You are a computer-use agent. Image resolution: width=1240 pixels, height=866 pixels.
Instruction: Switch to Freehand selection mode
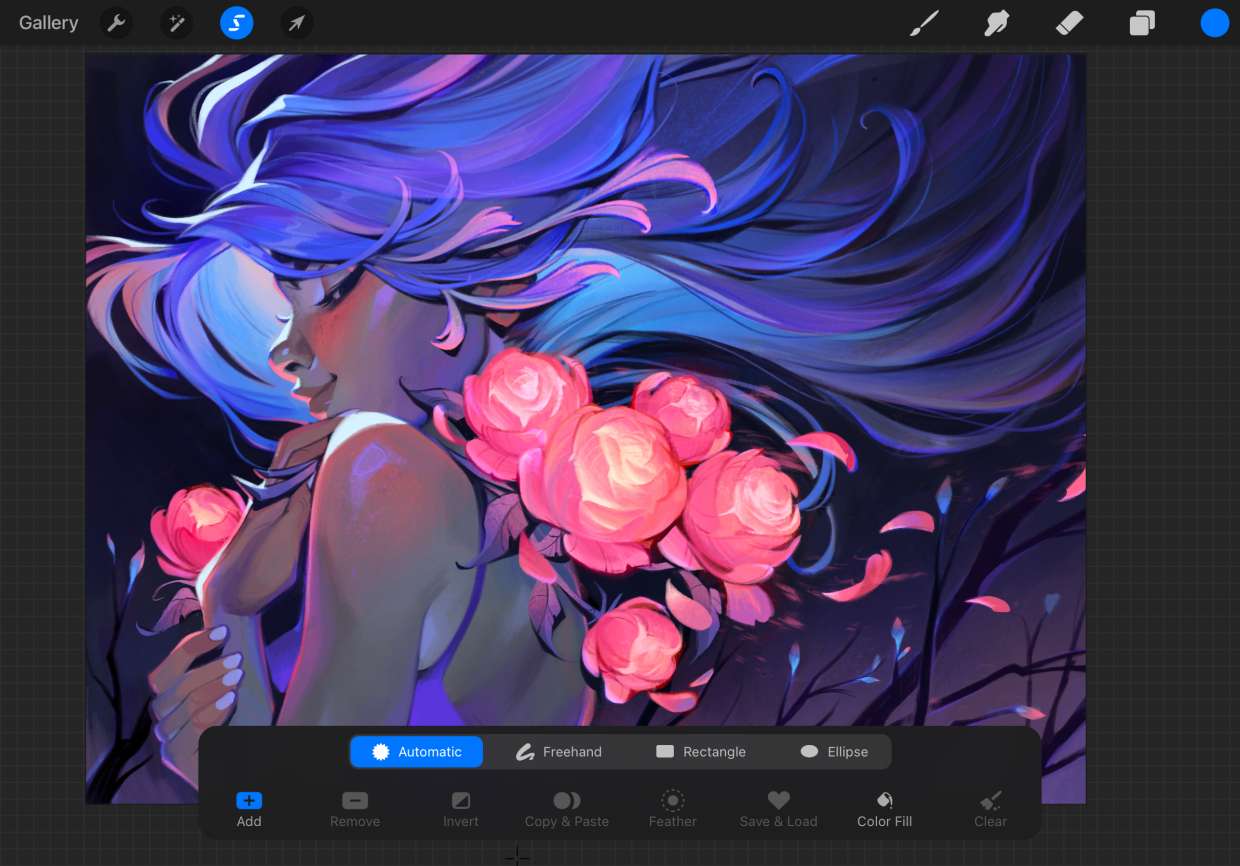(559, 752)
